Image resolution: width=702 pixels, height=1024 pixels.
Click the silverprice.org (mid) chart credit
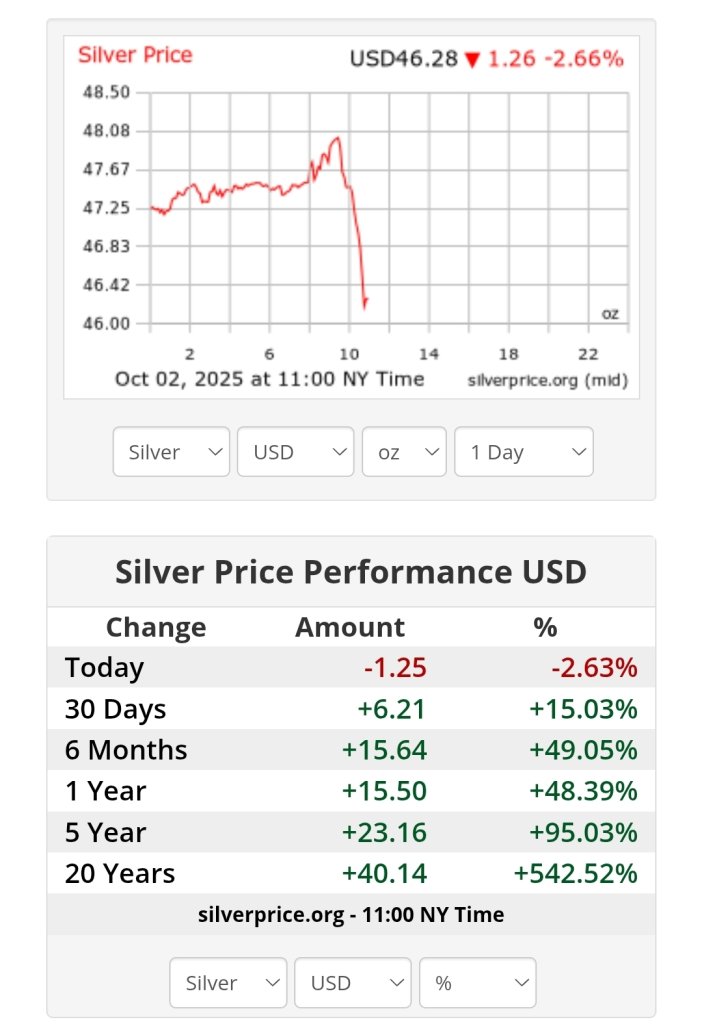coord(548,381)
